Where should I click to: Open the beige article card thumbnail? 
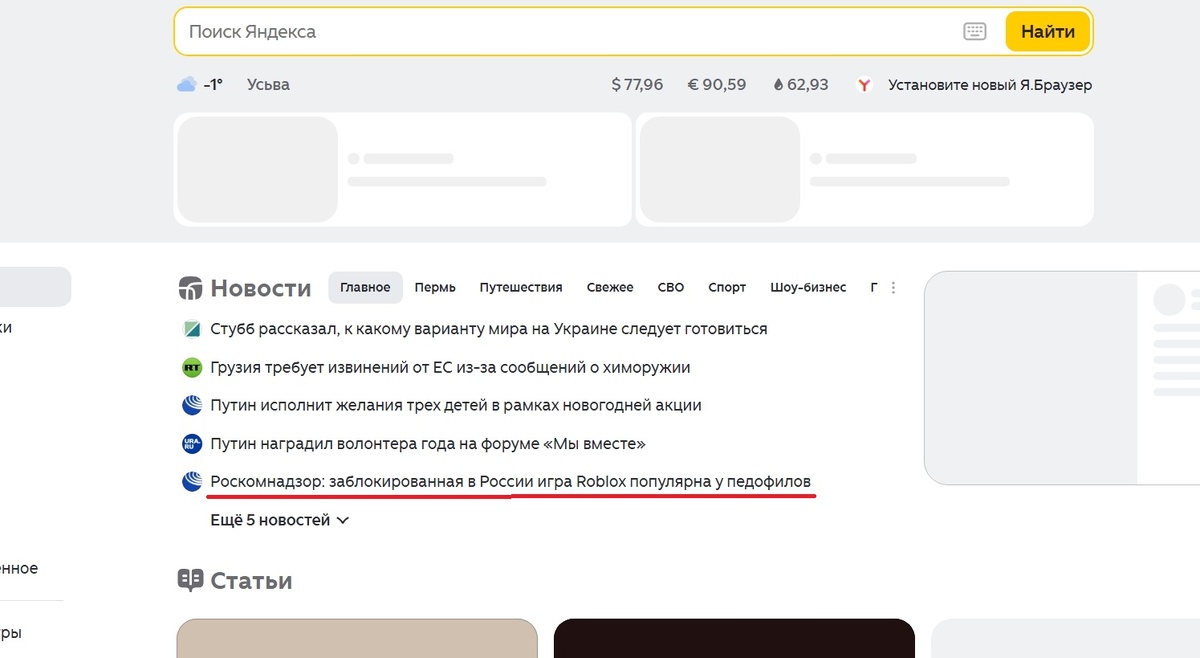[x=357, y=638]
